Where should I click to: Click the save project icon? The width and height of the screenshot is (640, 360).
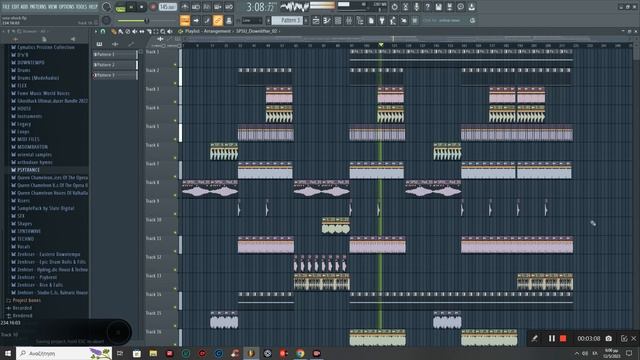[438, 7]
